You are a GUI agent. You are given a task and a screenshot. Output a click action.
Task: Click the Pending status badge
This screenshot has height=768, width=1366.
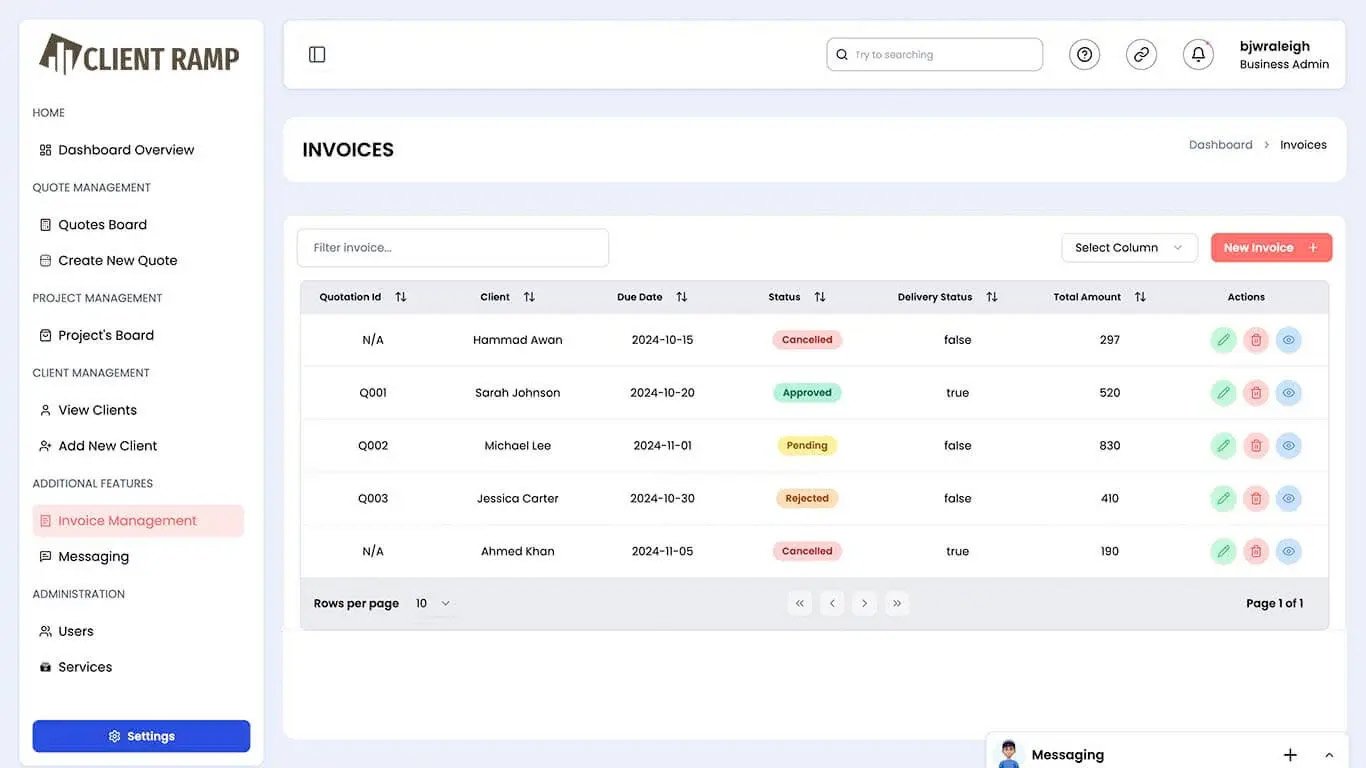pyautogui.click(x=807, y=446)
